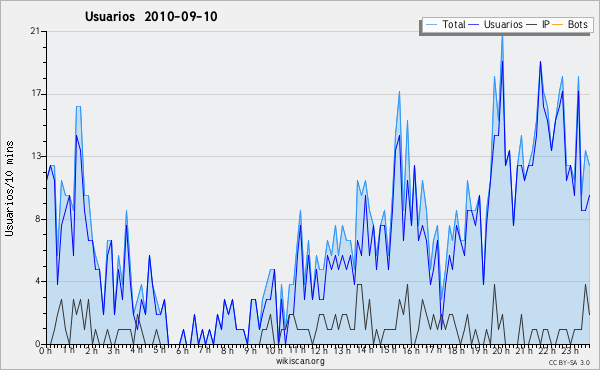This screenshot has width=600, height=370.
Task: Click the "5 h" x-axis label
Action: (x=160, y=351)
